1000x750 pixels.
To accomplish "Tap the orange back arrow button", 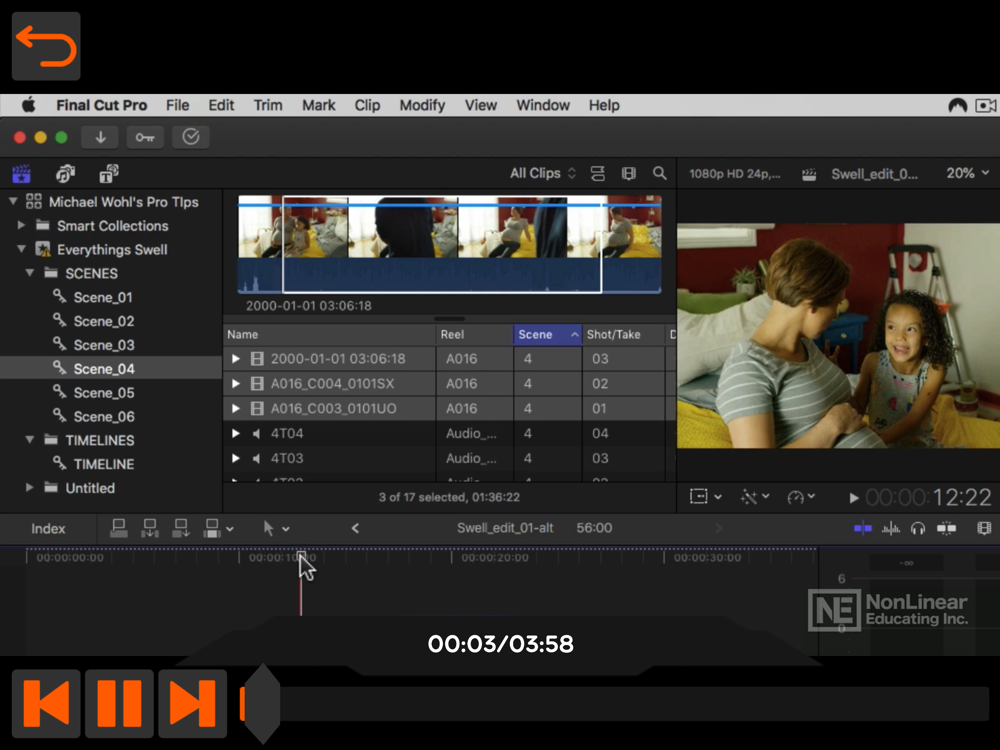I will click(x=46, y=46).
